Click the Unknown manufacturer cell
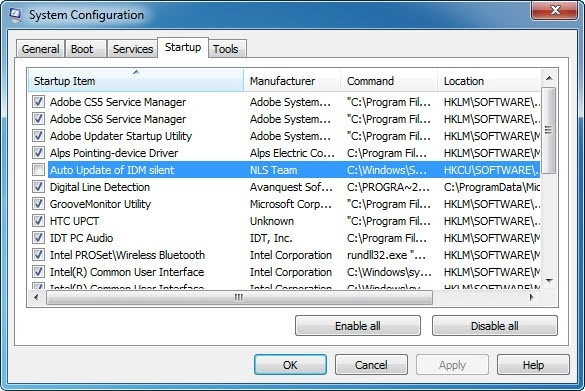 272,221
